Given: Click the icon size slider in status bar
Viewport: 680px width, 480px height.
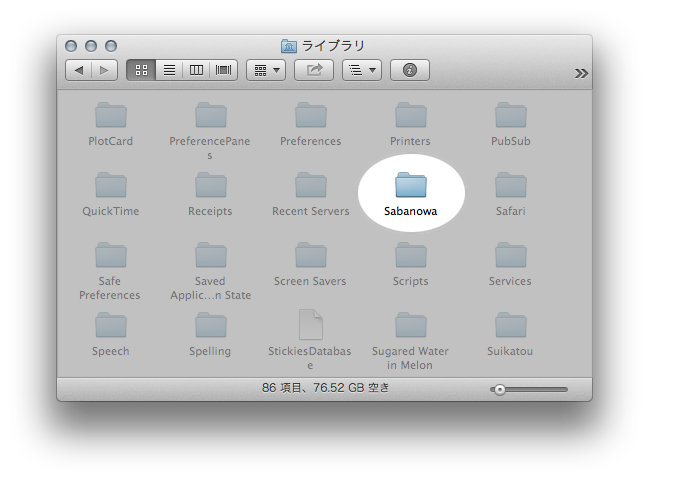Looking at the screenshot, I should click(529, 389).
